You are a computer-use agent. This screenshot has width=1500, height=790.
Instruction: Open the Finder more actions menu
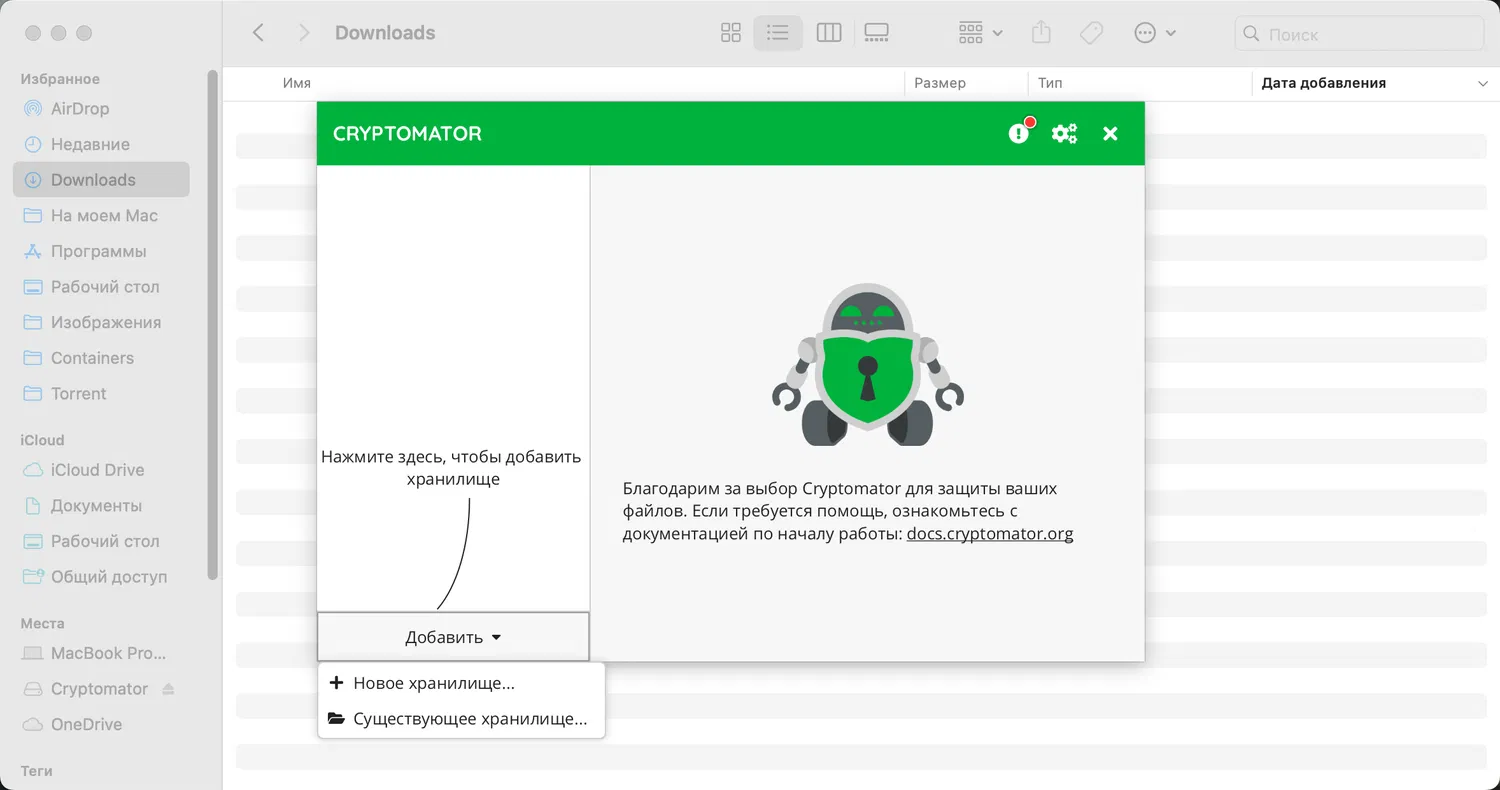pos(1155,33)
